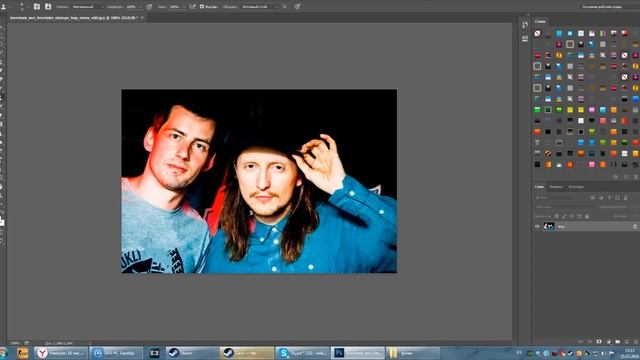Open the Flow slider arrow in the options bar
This screenshot has width=640, height=360.
pos(184,7)
